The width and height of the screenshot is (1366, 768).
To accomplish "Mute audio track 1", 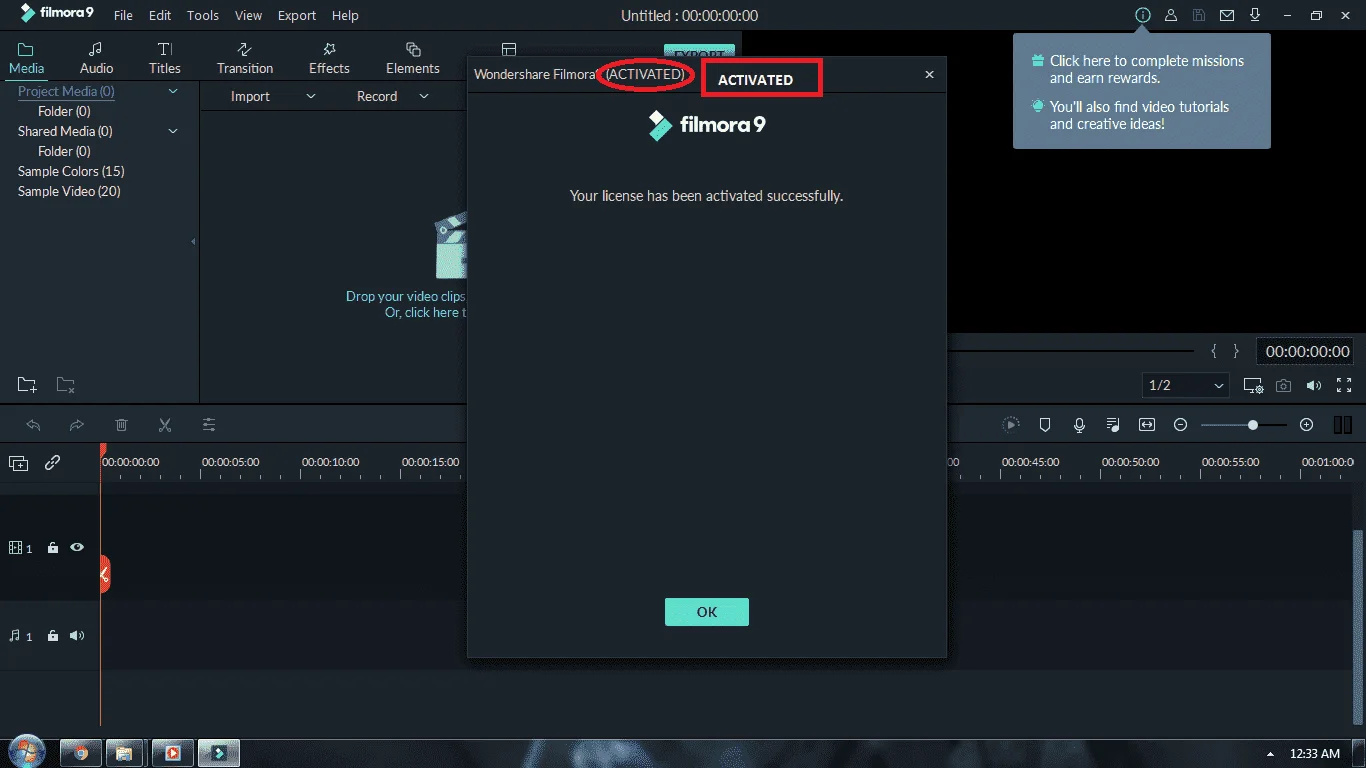I will (x=77, y=636).
